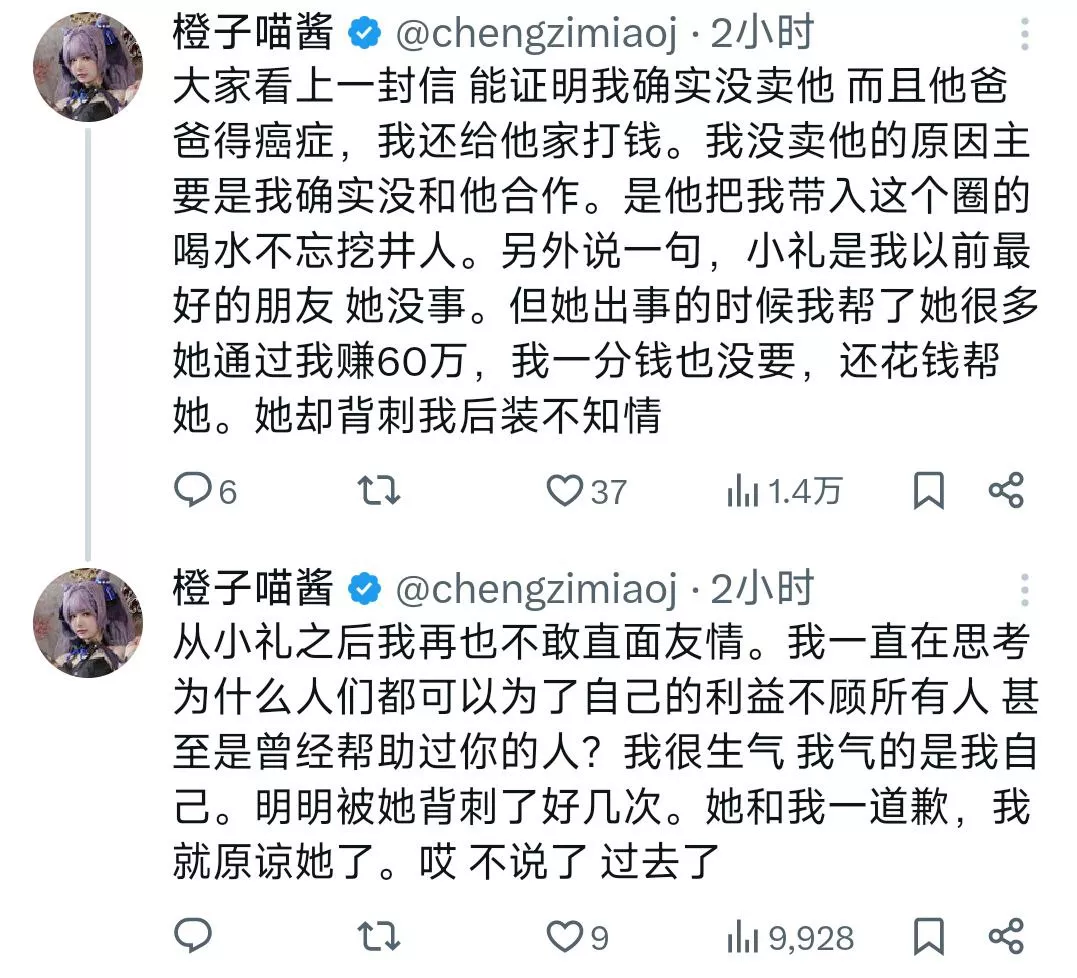Open profile avatar of first tweet
The image size is (1077, 978).
(x=88, y=67)
